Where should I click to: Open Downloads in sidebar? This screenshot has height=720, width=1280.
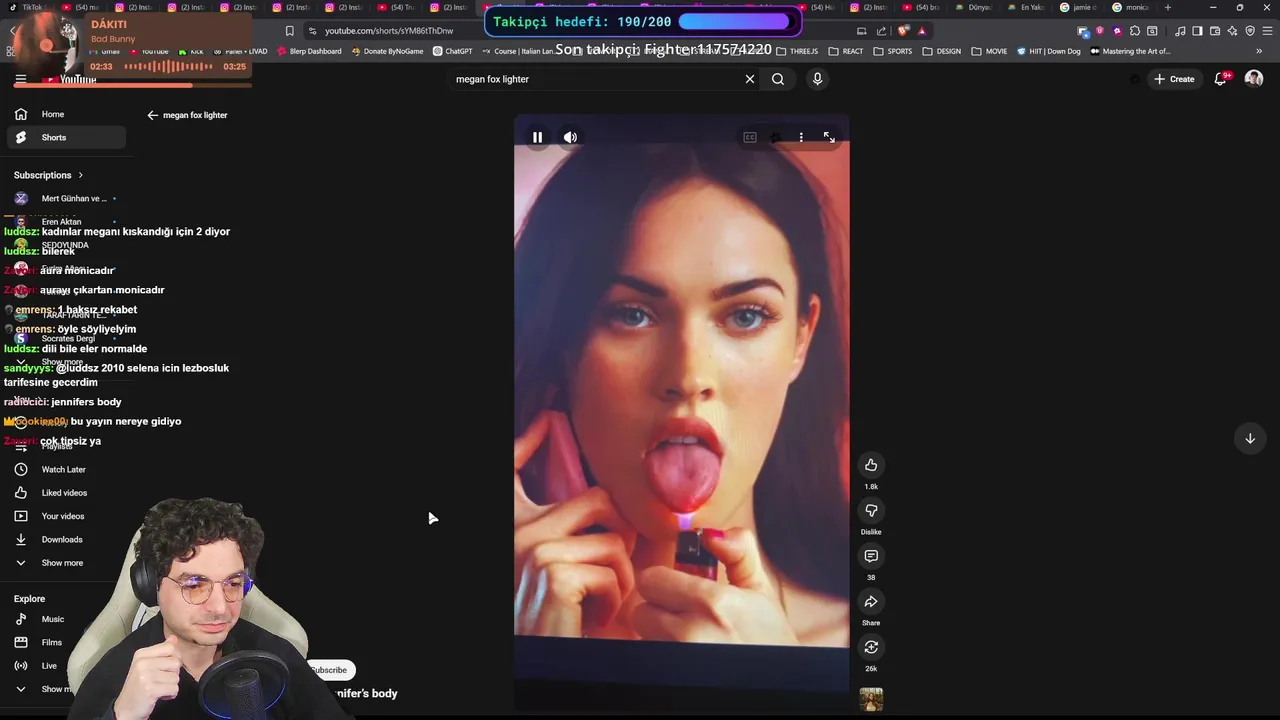click(x=61, y=539)
